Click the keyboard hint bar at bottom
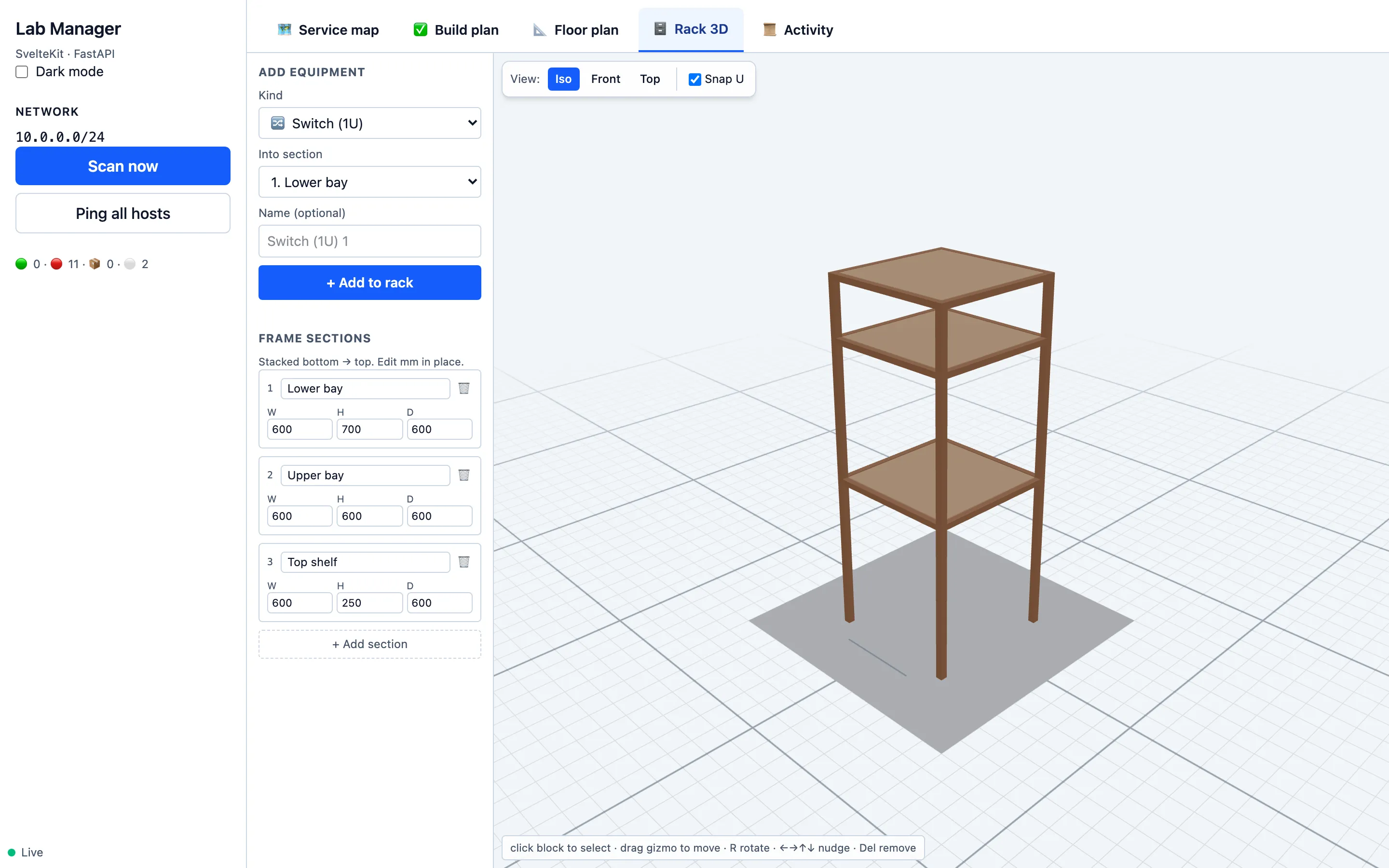This screenshot has height=868, width=1389. click(x=713, y=848)
